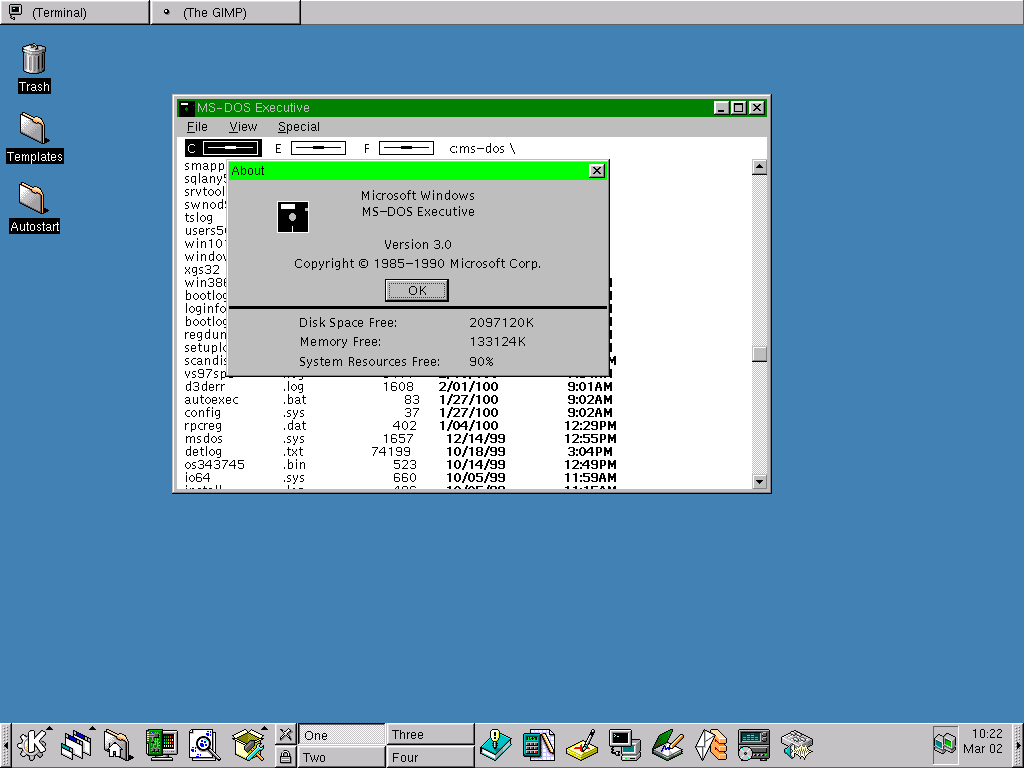Select the msdos .sys file
The image size is (1024, 768).
pos(400,439)
